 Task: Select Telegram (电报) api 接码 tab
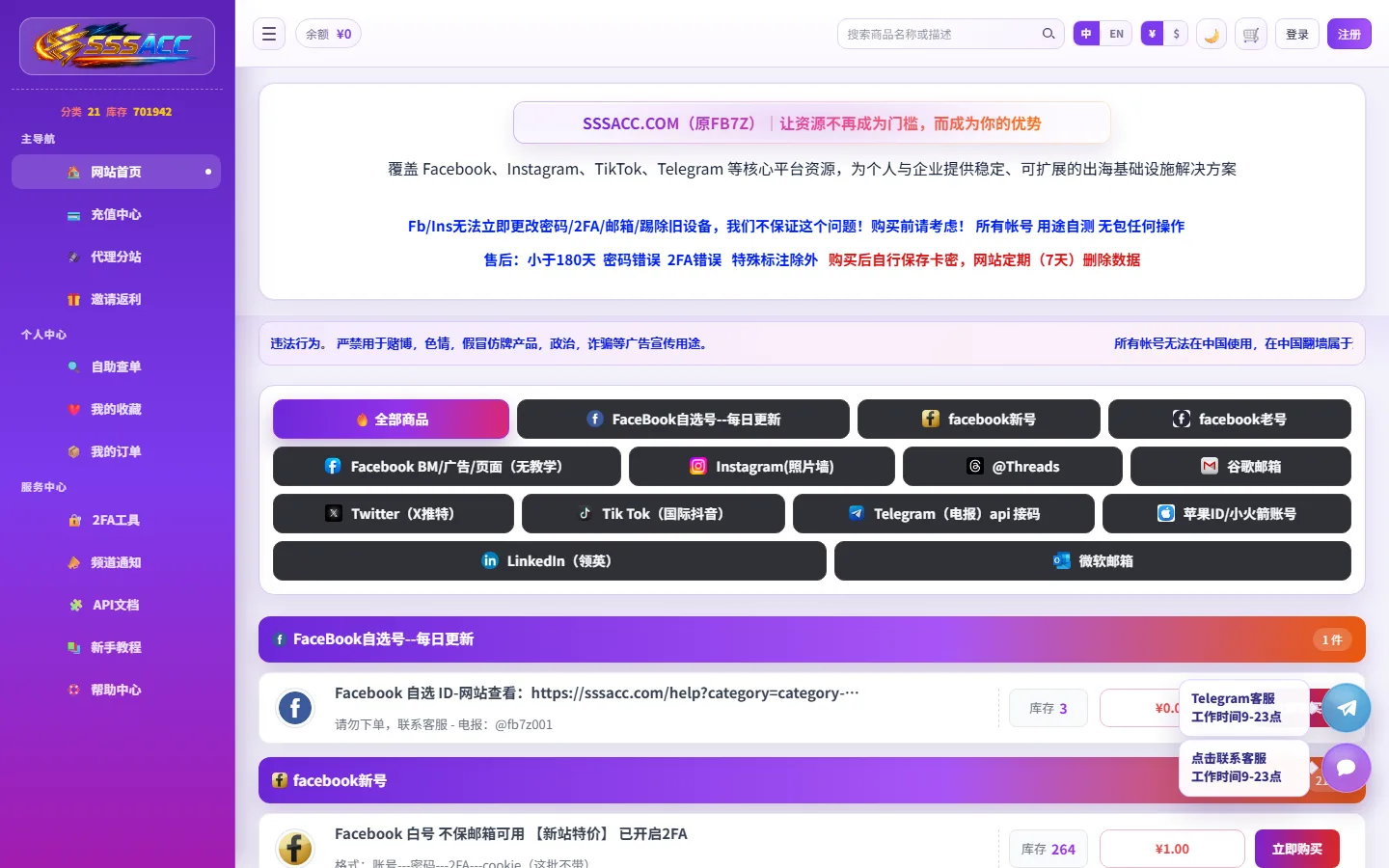coord(943,514)
